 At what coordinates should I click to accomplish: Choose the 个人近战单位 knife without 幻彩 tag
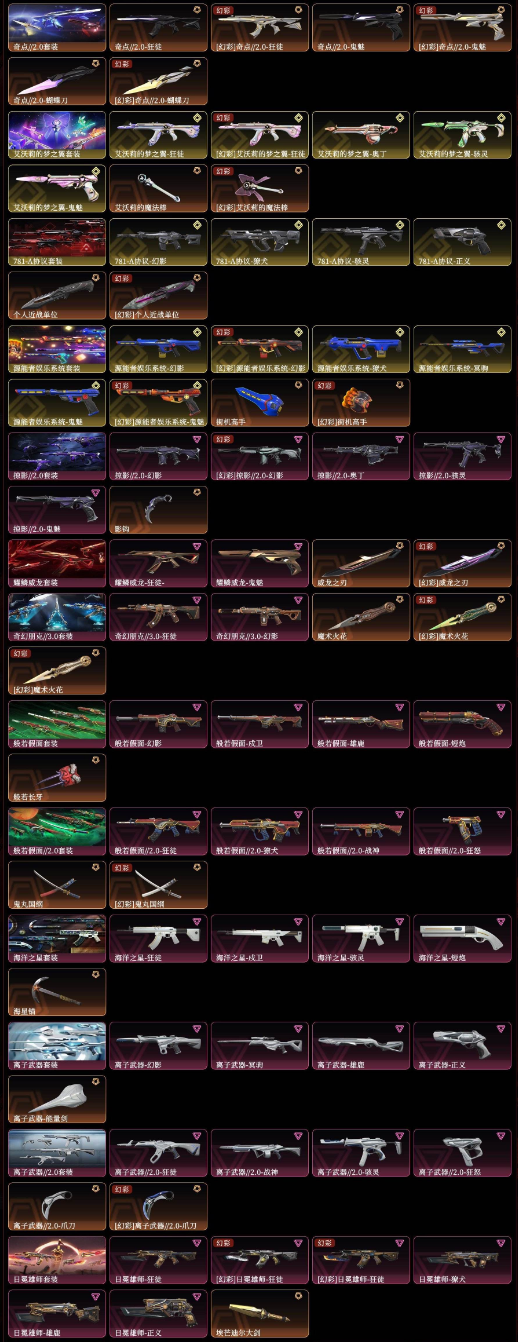pos(57,296)
